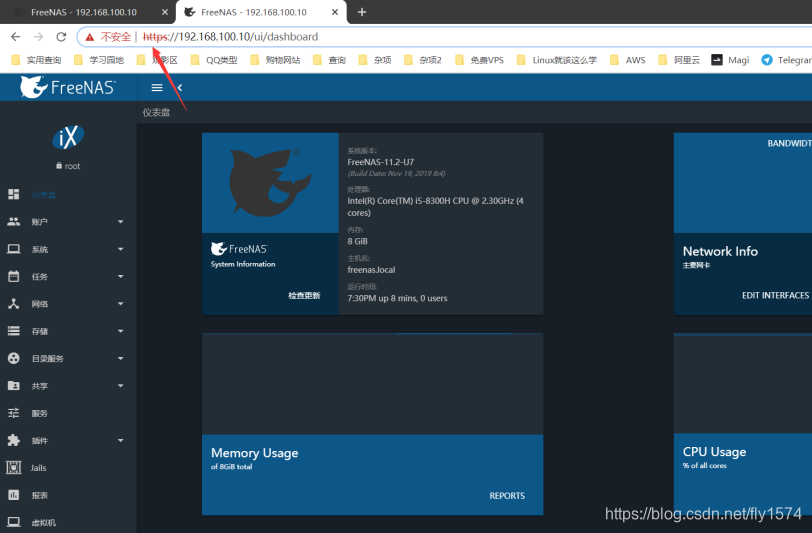Switch to the first FreeNAS browser tab
The width and height of the screenshot is (812, 533).
click(x=88, y=12)
